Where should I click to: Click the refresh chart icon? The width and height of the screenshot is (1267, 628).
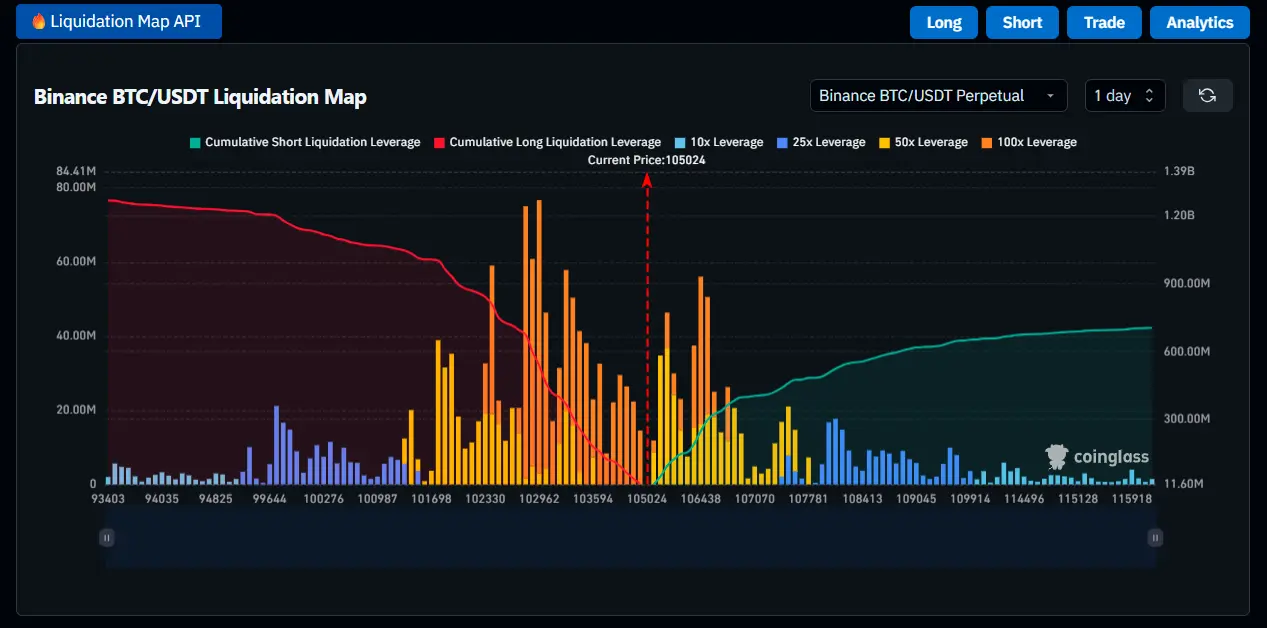click(x=1207, y=96)
